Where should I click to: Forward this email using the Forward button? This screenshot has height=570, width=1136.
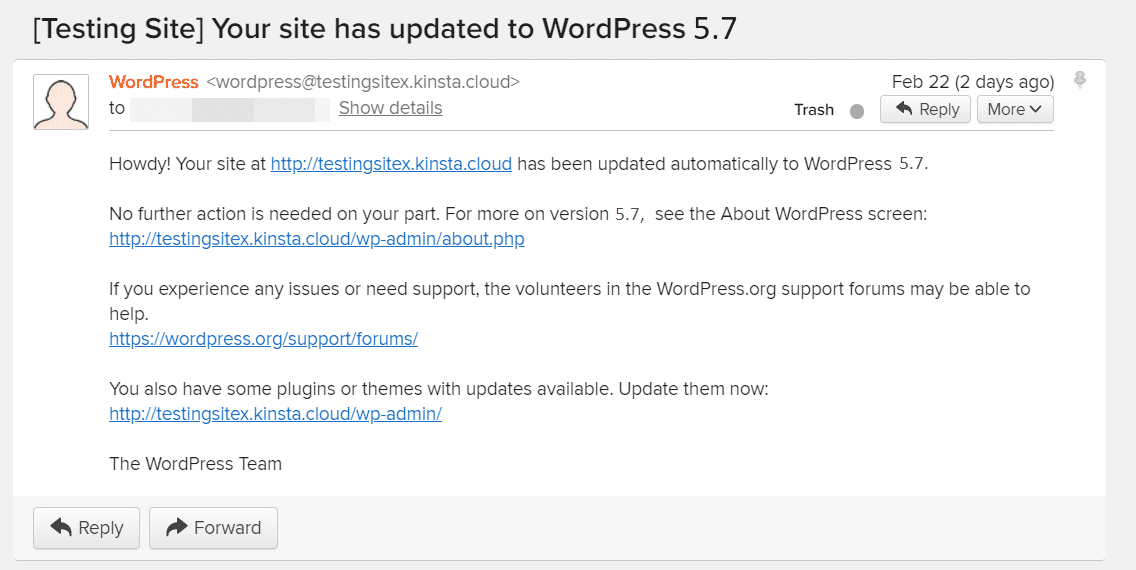[213, 528]
